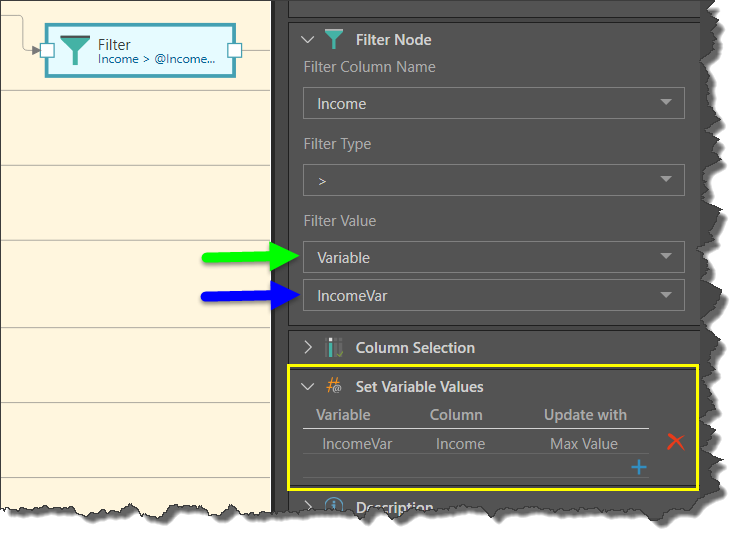Viewport: 744px width, 545px height.
Task: Click the Set Variable Values hash icon
Action: [x=334, y=386]
